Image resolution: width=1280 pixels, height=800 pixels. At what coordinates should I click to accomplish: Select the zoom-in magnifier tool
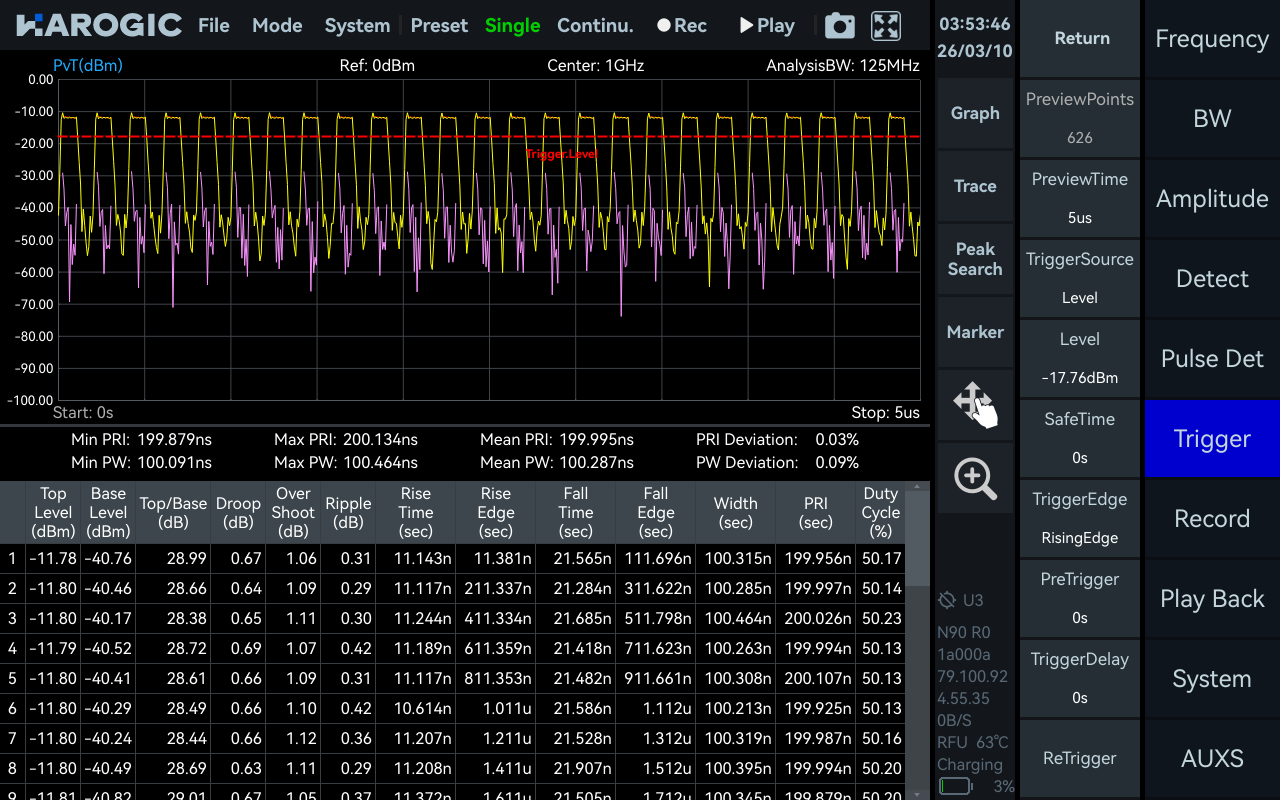pyautogui.click(x=975, y=478)
